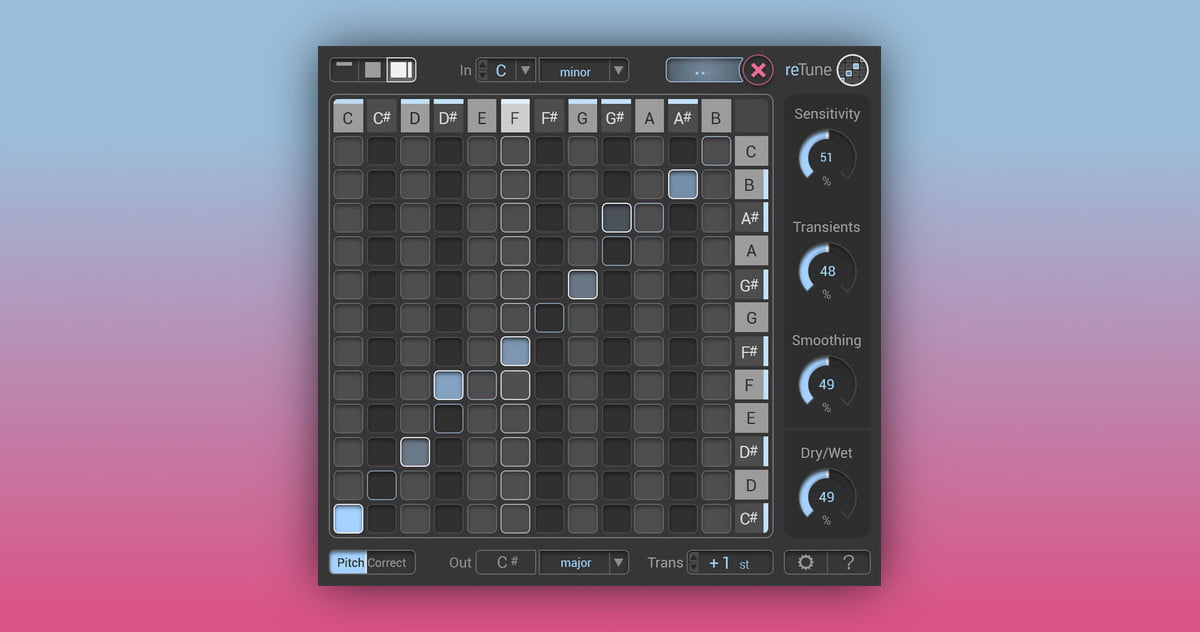Click the Dry/Wet knob

pos(826,496)
